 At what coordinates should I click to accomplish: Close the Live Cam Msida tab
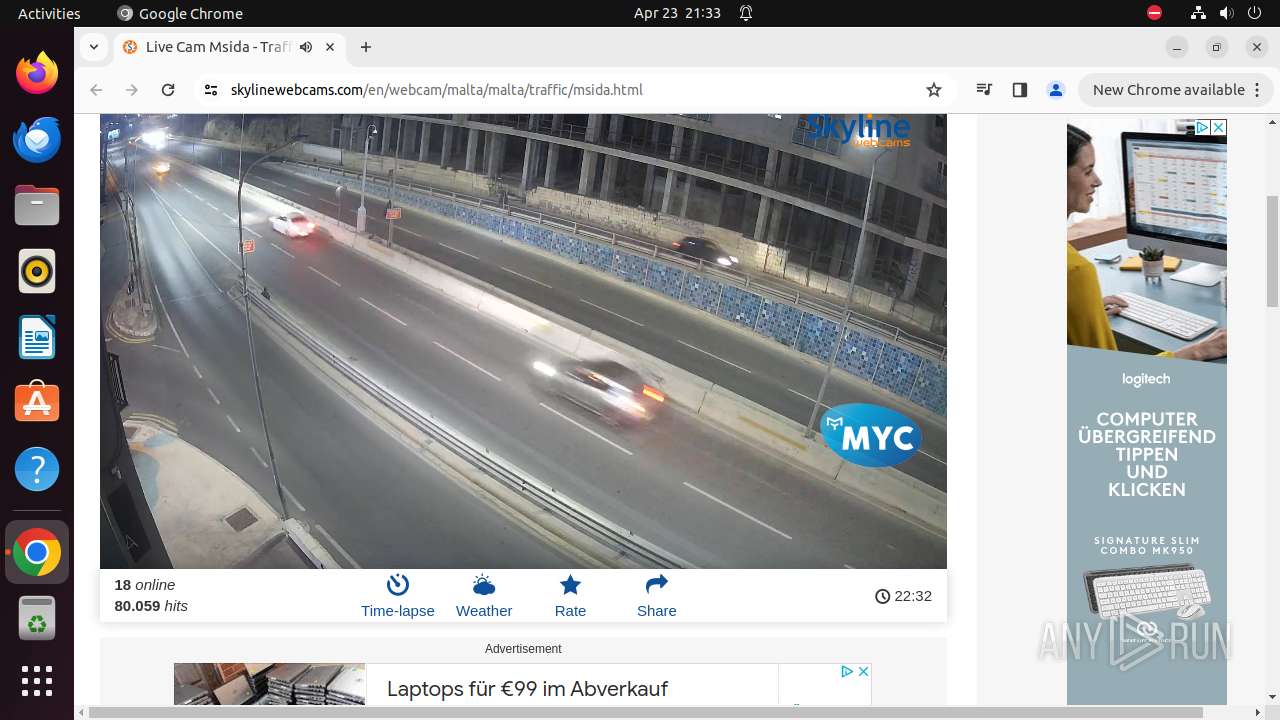click(330, 47)
